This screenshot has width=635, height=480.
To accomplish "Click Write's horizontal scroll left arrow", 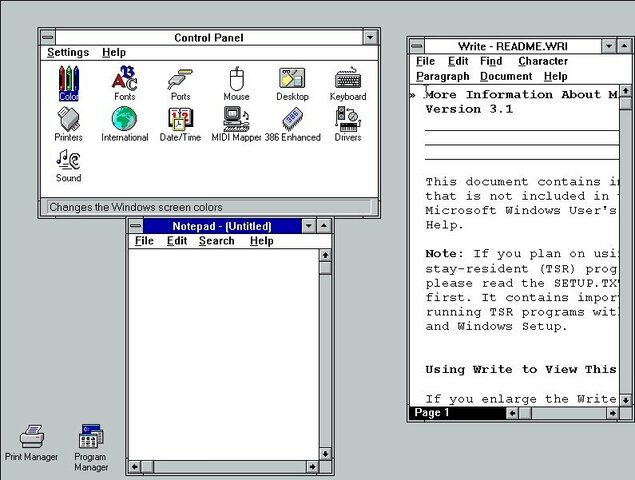I will pyautogui.click(x=513, y=413).
